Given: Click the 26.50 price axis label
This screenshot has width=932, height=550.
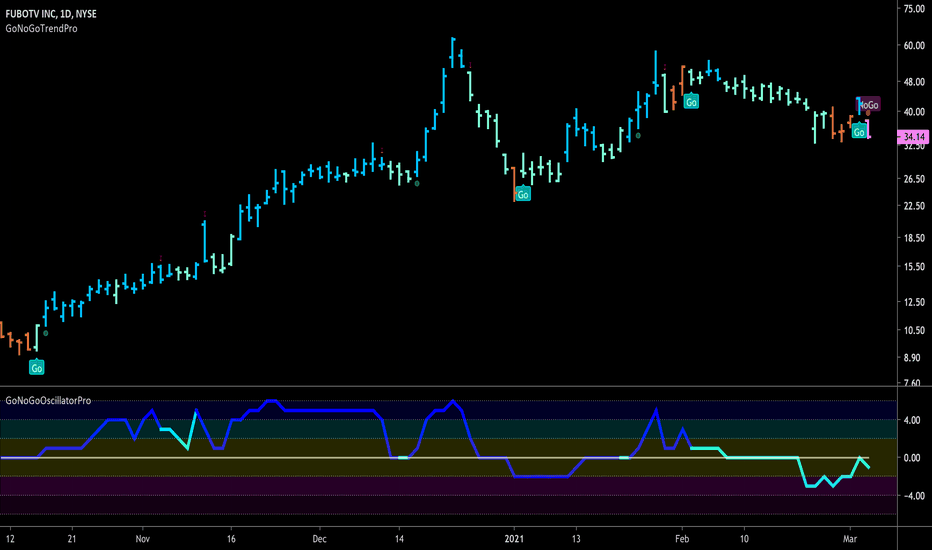Looking at the screenshot, I should pos(914,178).
